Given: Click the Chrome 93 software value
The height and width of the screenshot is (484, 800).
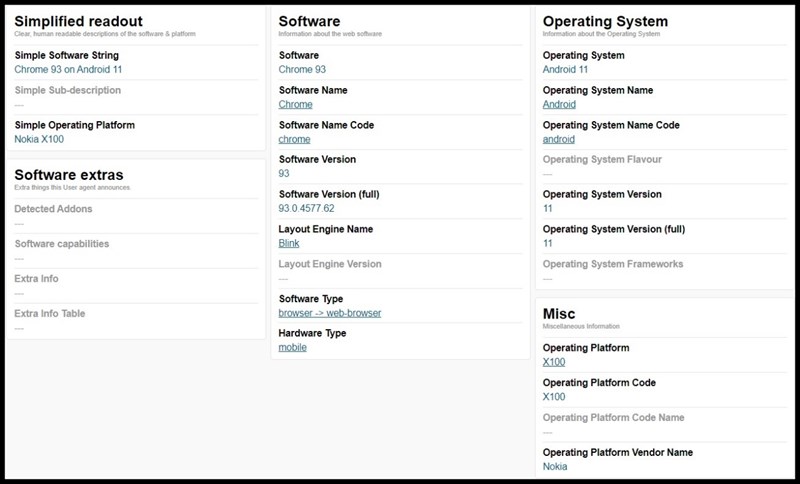Looking at the screenshot, I should [302, 69].
